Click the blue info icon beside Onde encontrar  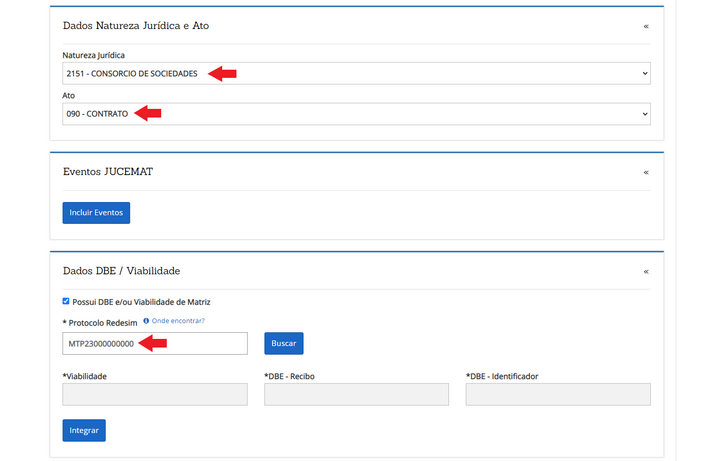pyautogui.click(x=146, y=321)
